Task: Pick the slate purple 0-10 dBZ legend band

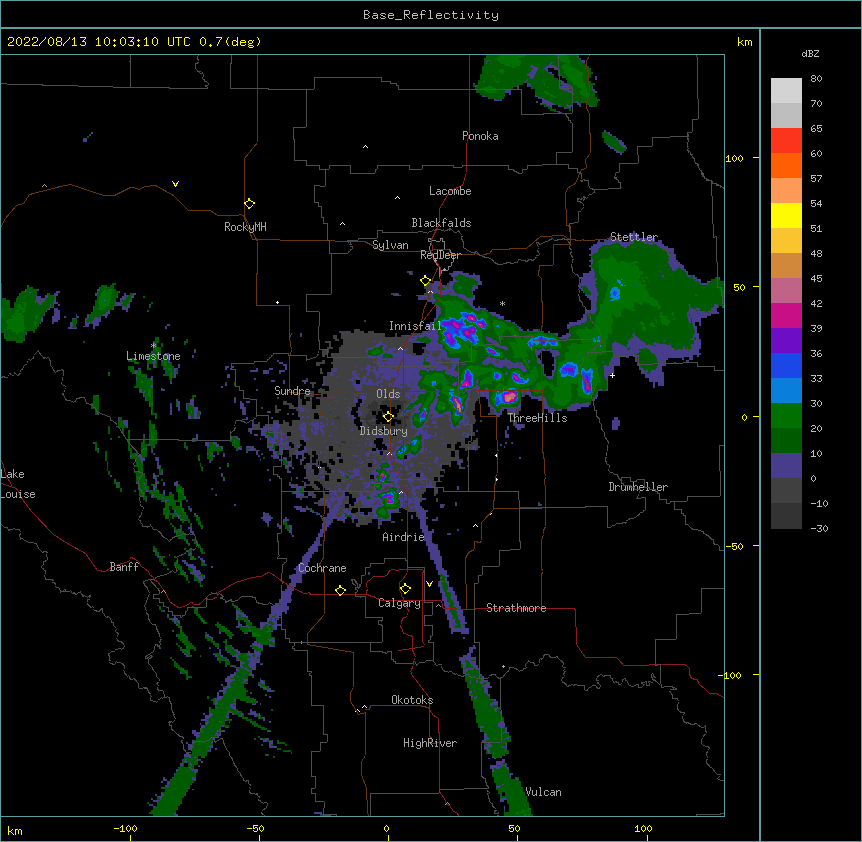Action: pyautogui.click(x=786, y=466)
